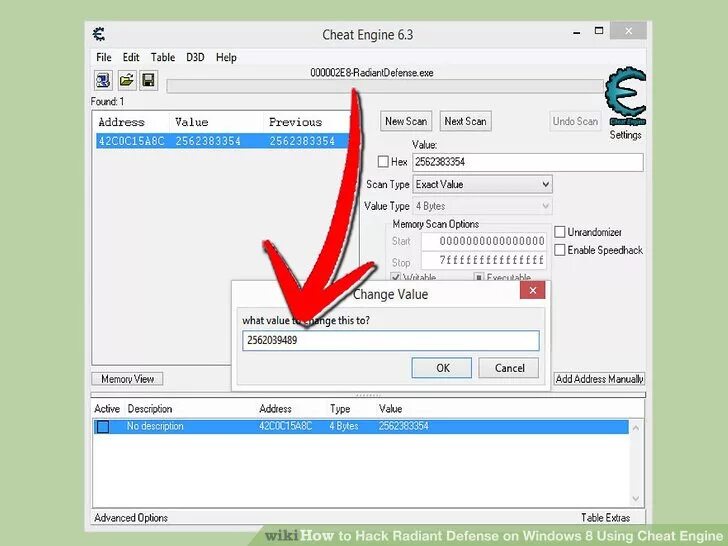This screenshot has width=728, height=546.
Task: Click the scan Value input field
Action: (x=527, y=162)
